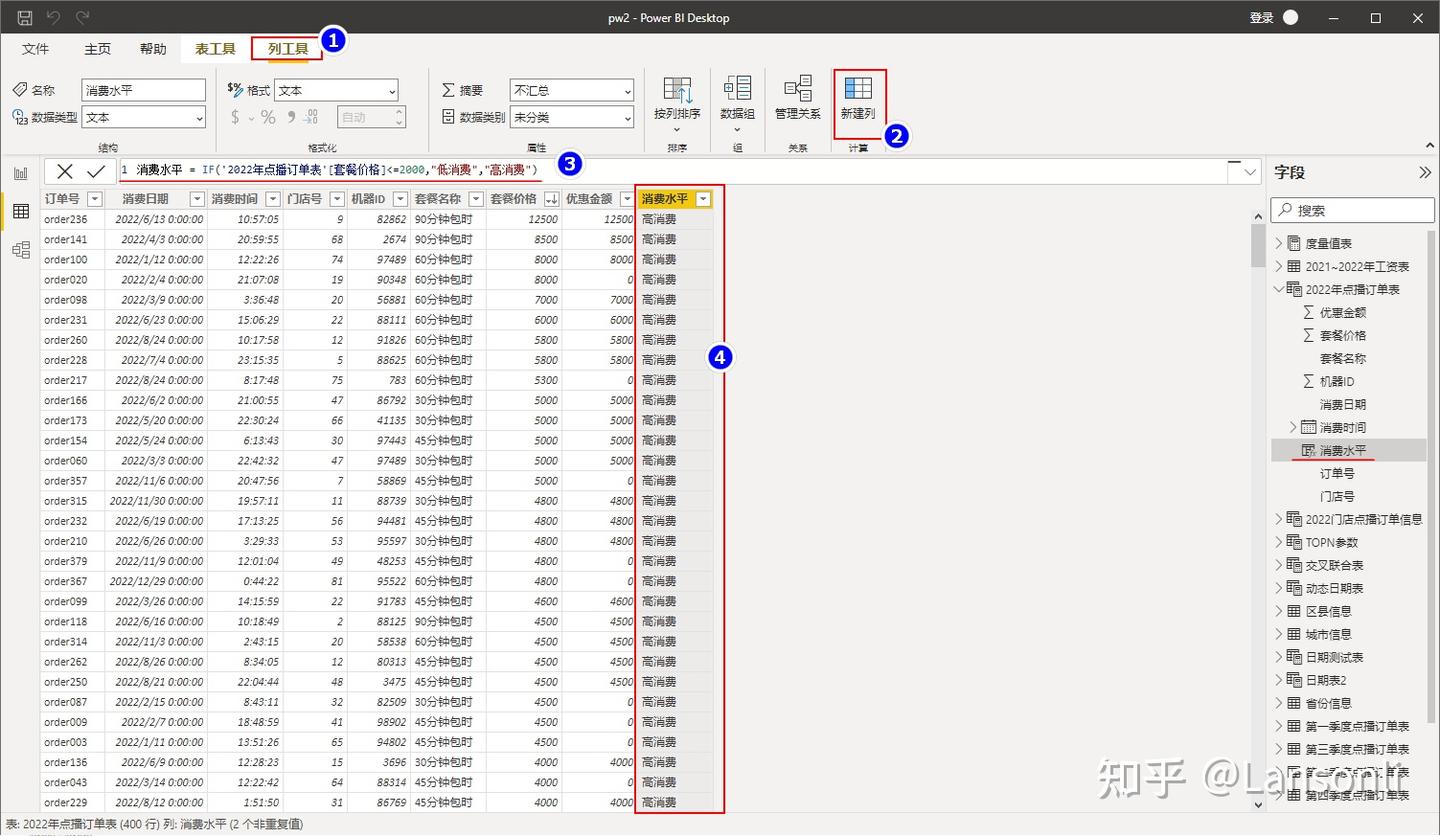Collapse the 2022年点播订单表 table
This screenshot has width=1440, height=836.
[1278, 289]
